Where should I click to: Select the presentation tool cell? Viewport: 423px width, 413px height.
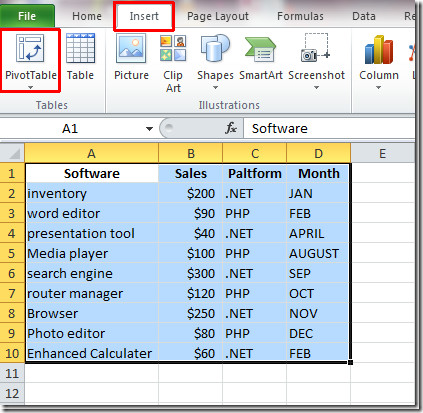[92, 233]
